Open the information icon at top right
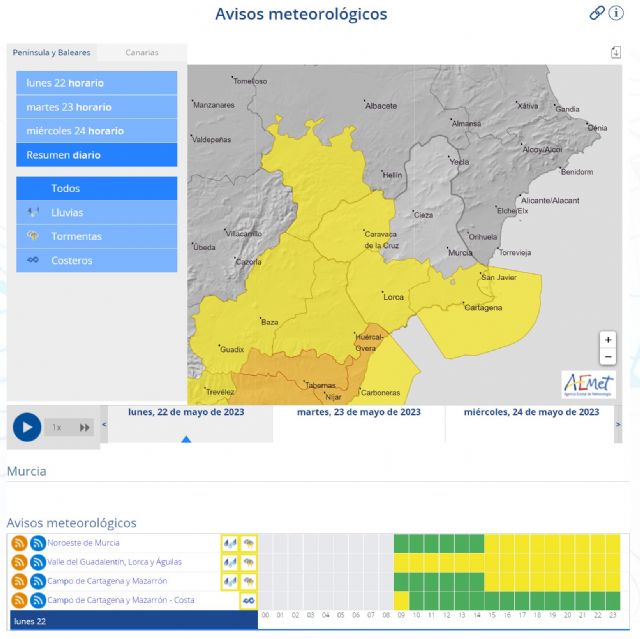The width and height of the screenshot is (640, 639). [616, 13]
